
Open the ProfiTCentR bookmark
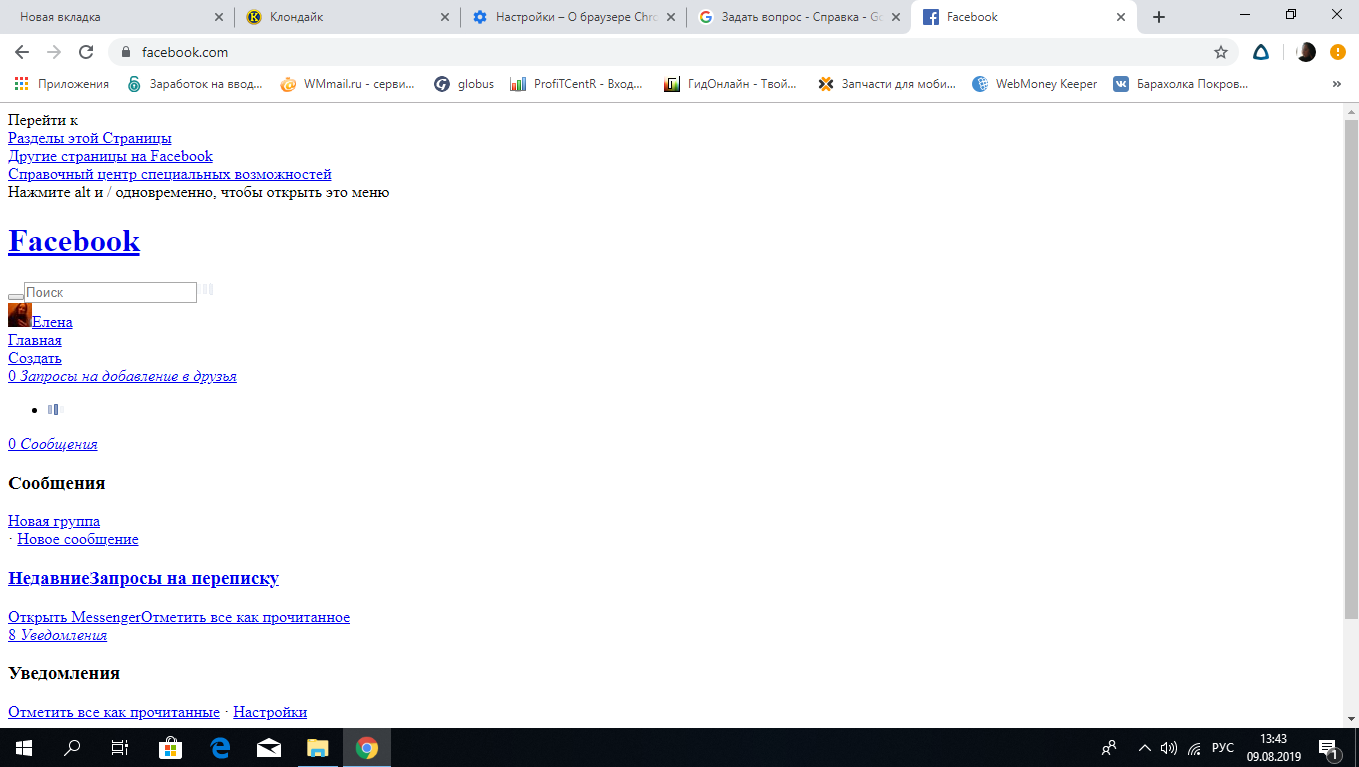576,84
